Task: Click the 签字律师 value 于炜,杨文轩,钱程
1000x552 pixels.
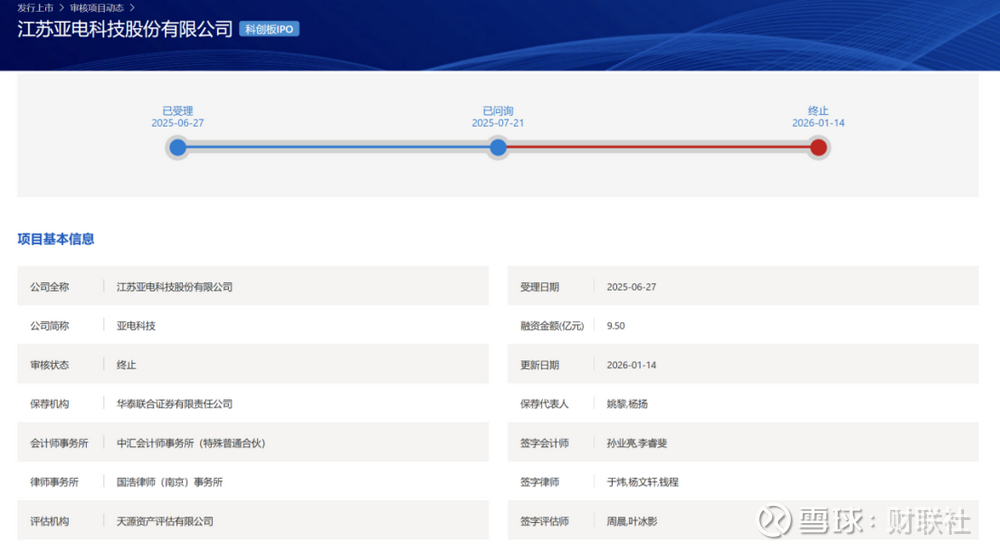Action: [x=642, y=482]
